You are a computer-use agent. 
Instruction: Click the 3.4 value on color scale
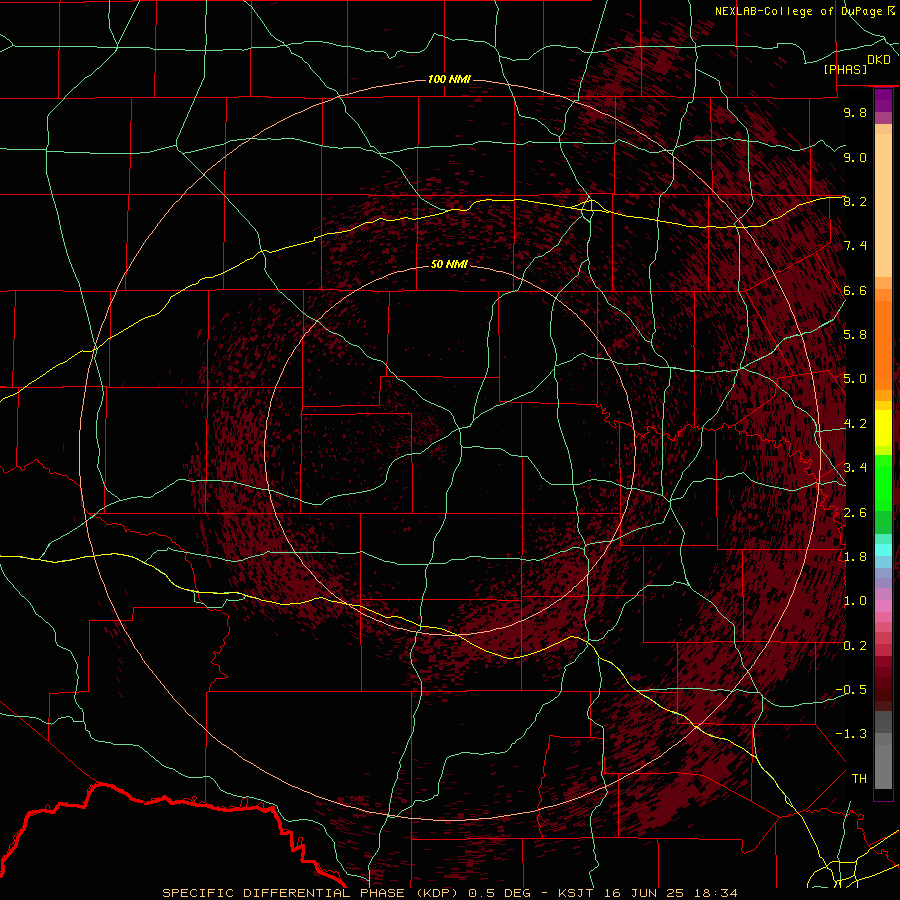[x=855, y=467]
